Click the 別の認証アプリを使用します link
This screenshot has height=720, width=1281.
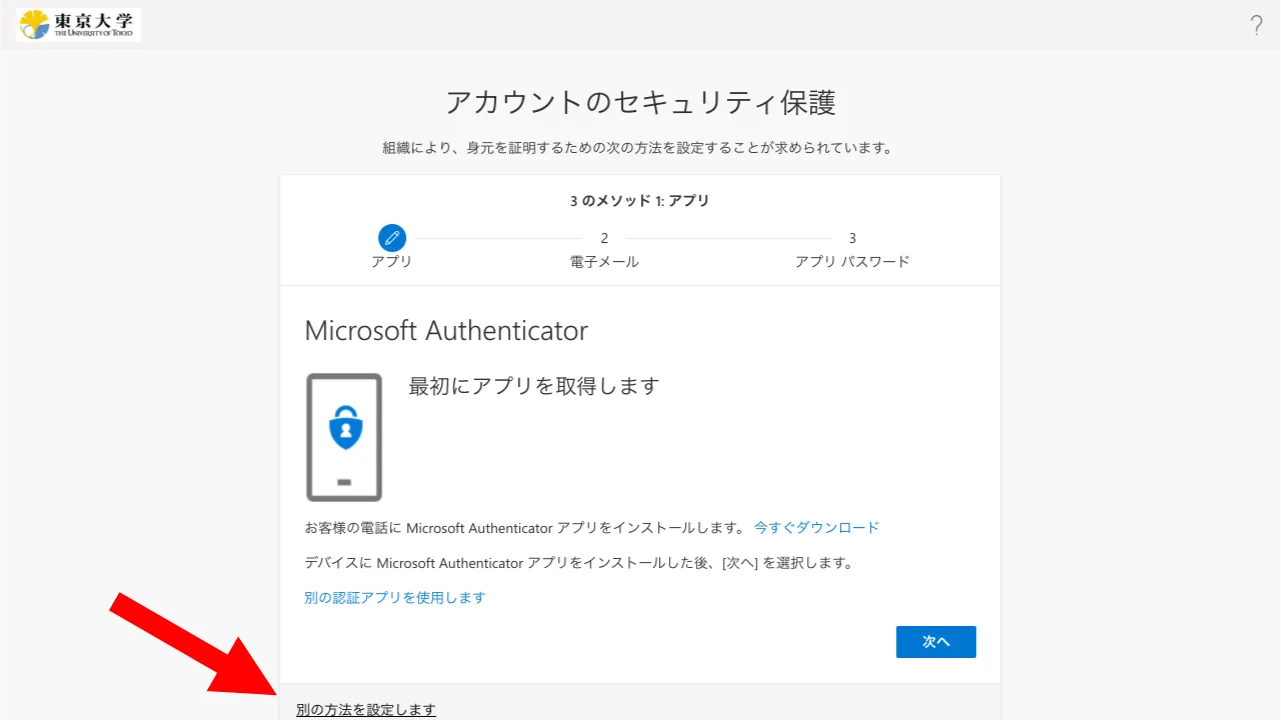coord(395,598)
